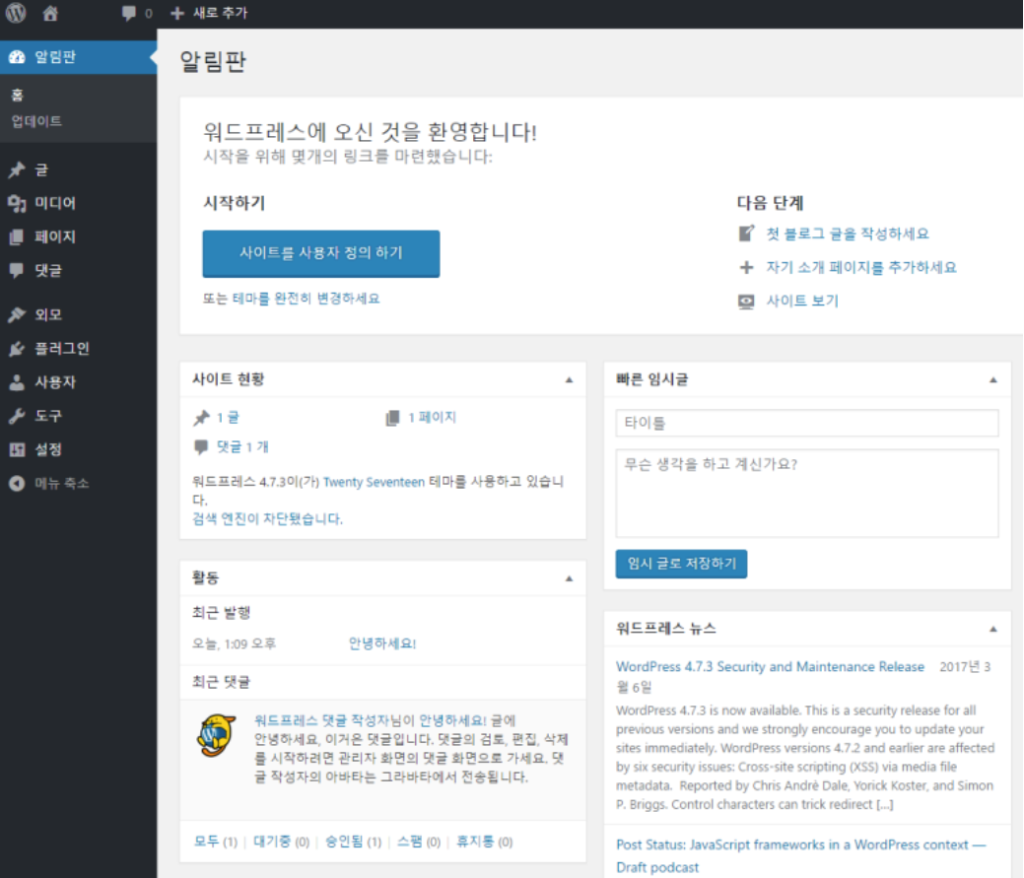Click the 도구 wrench icon
Image resolution: width=1024 pixels, height=878 pixels.
point(17,416)
